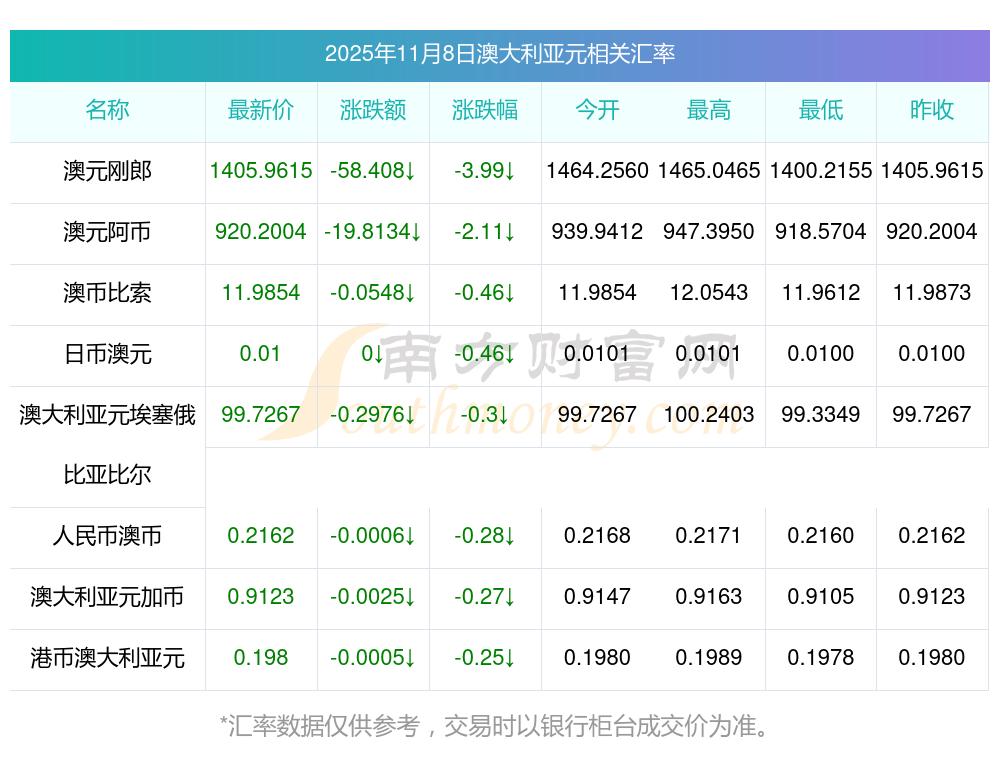Select the 港币澳大利亚元 row name
The width and height of the screenshot is (1000, 757).
coord(107,658)
